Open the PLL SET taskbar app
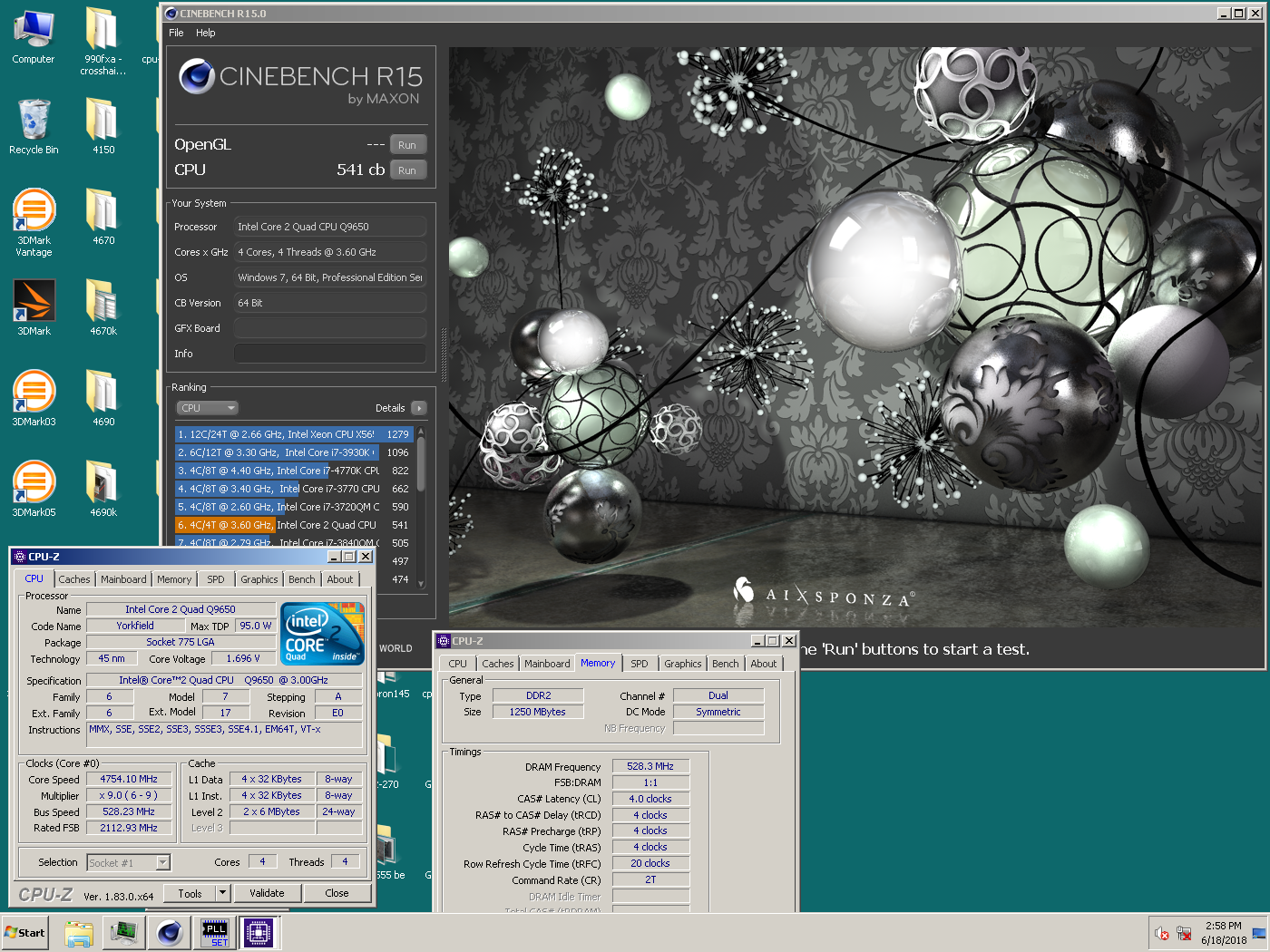Viewport: 1270px width, 952px height. click(x=215, y=932)
